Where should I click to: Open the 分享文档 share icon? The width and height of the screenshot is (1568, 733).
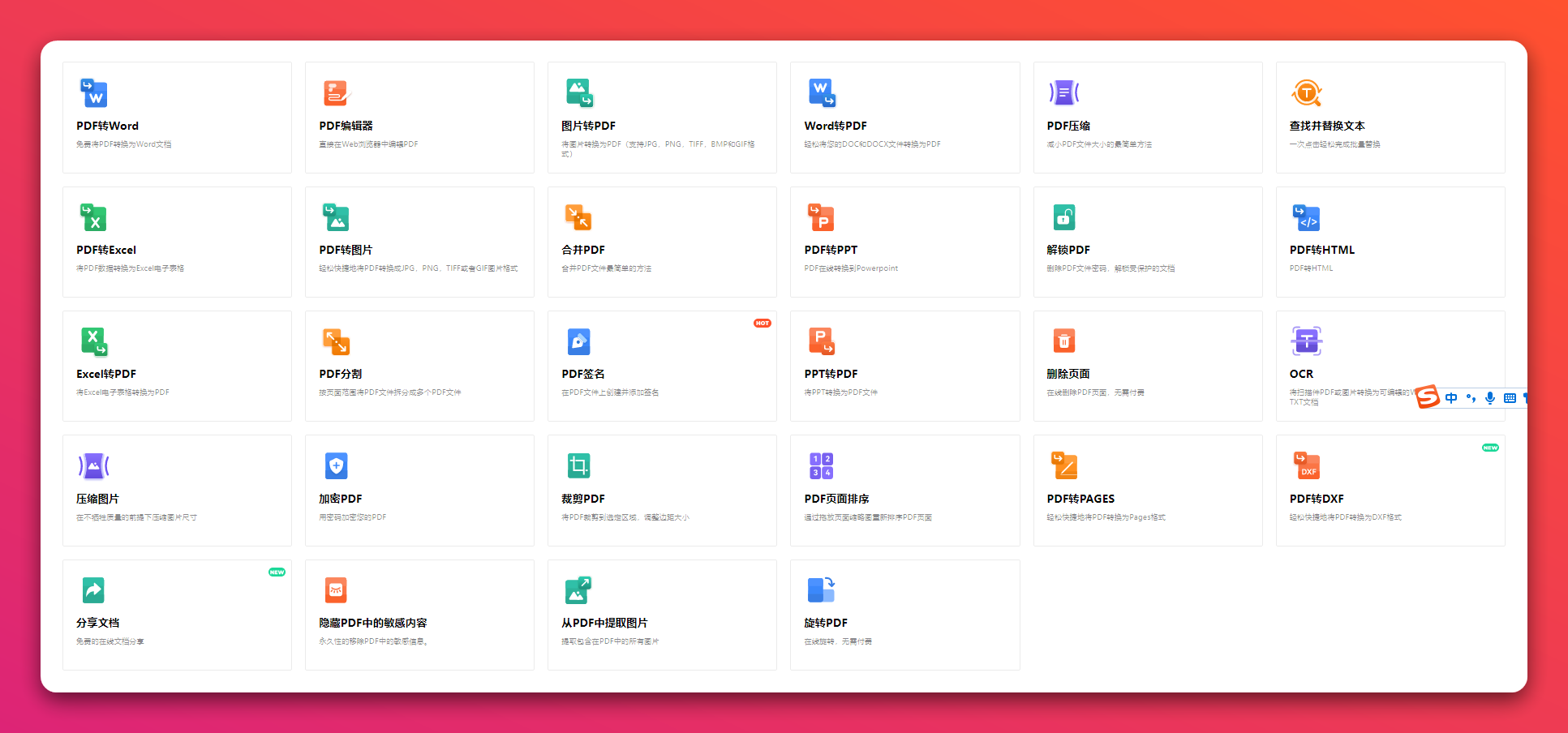(93, 589)
